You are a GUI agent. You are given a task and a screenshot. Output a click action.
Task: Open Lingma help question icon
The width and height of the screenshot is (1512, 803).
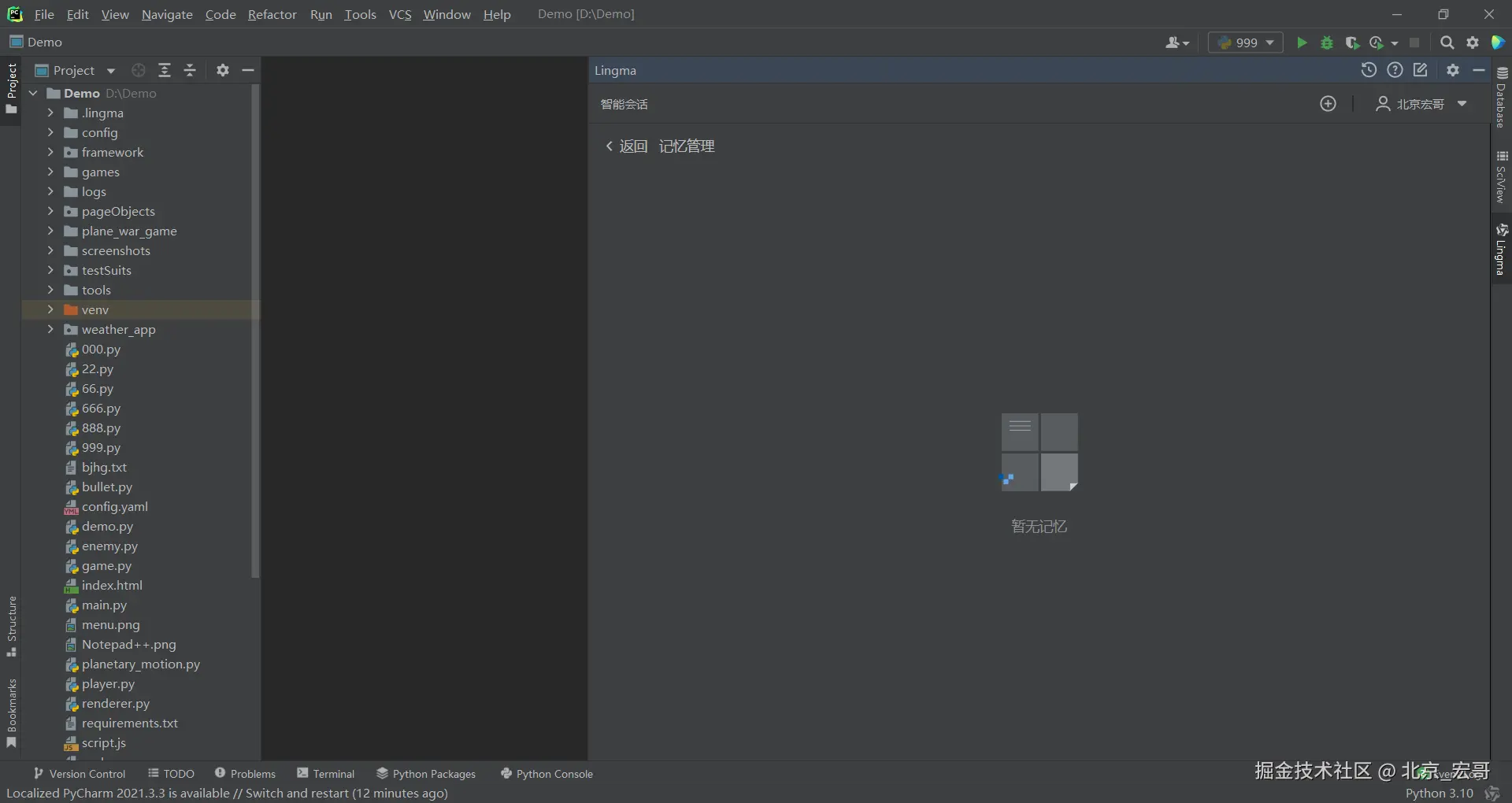click(1395, 70)
